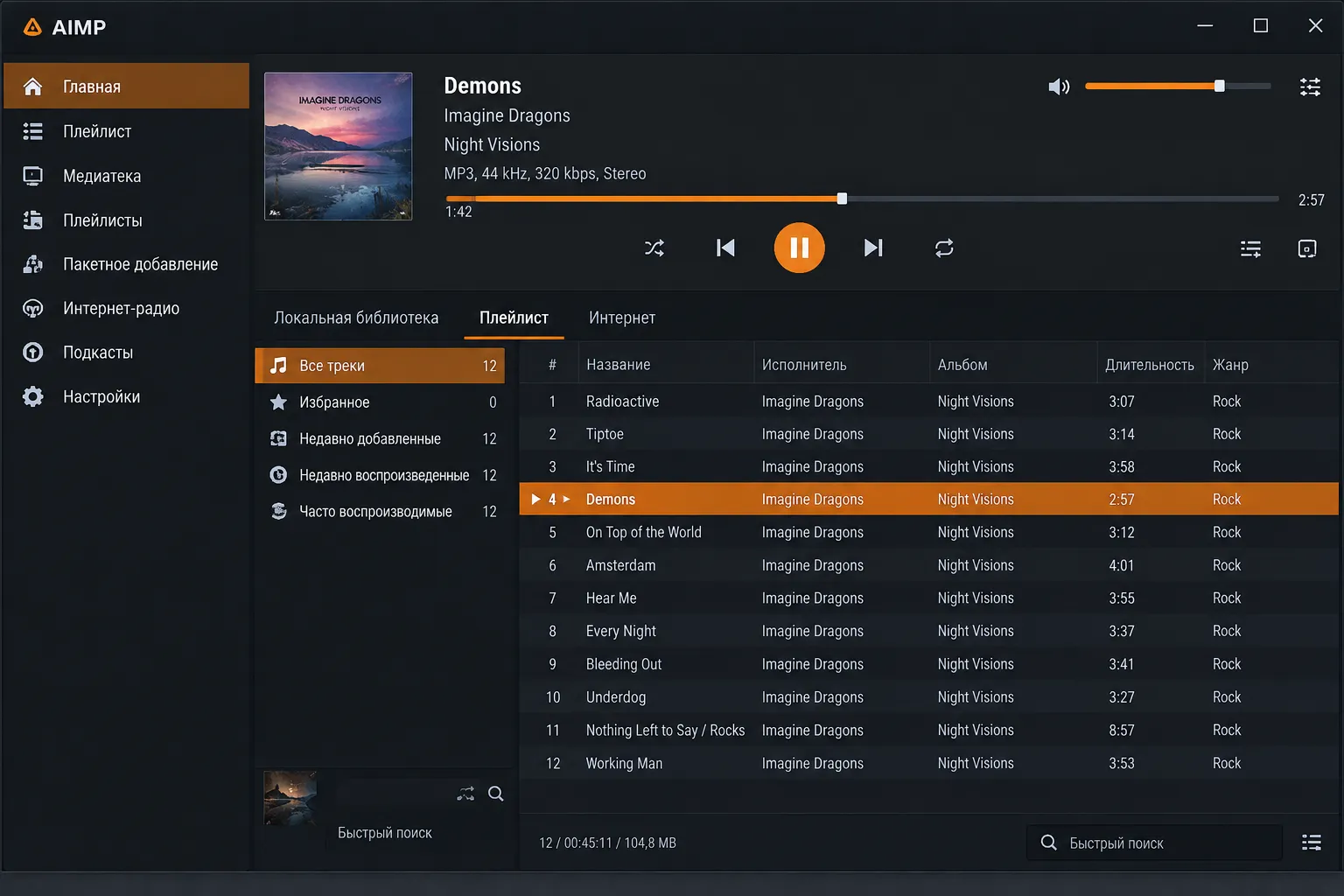Viewport: 1344px width, 896px height.
Task: Adjust the volume slider
Action: (1178, 87)
